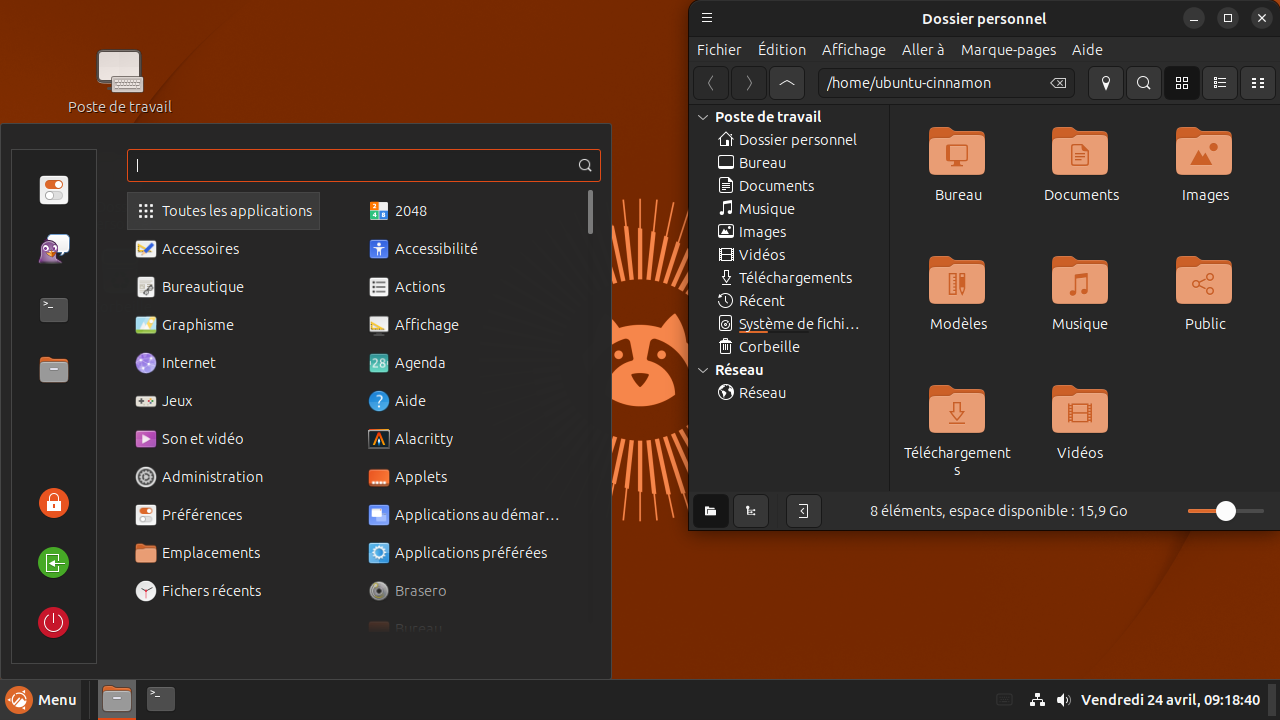1280x720 pixels.
Task: Select the Administration category in the menu
Action: (212, 477)
